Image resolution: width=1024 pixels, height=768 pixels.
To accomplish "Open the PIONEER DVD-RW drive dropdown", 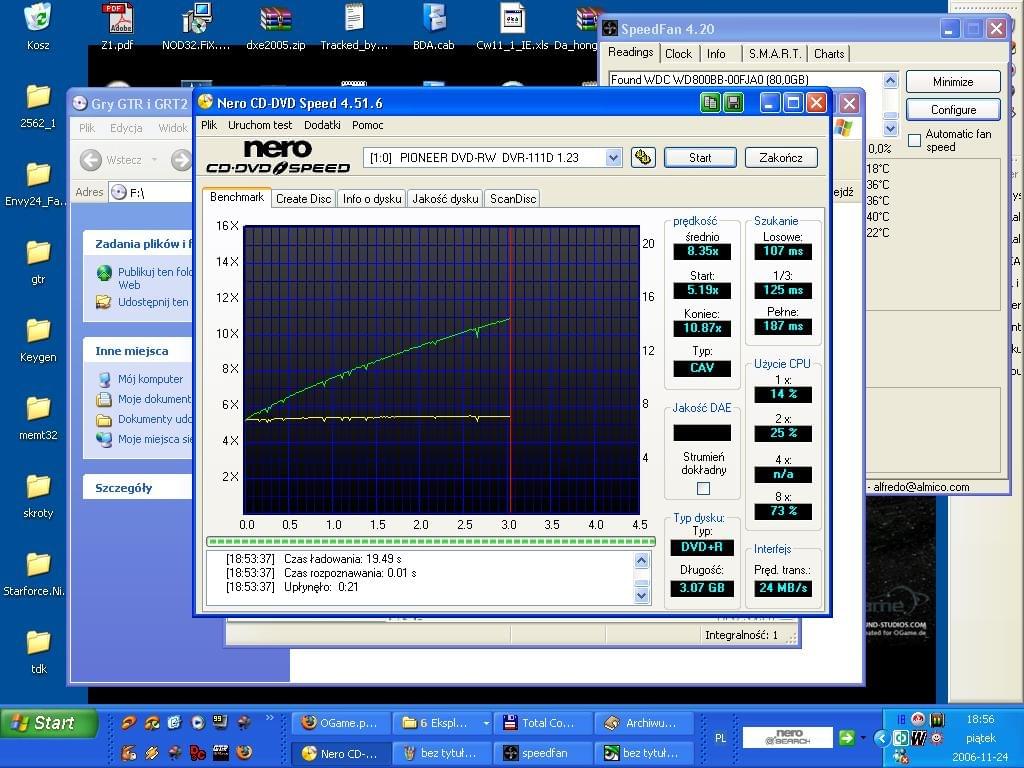I will 613,157.
